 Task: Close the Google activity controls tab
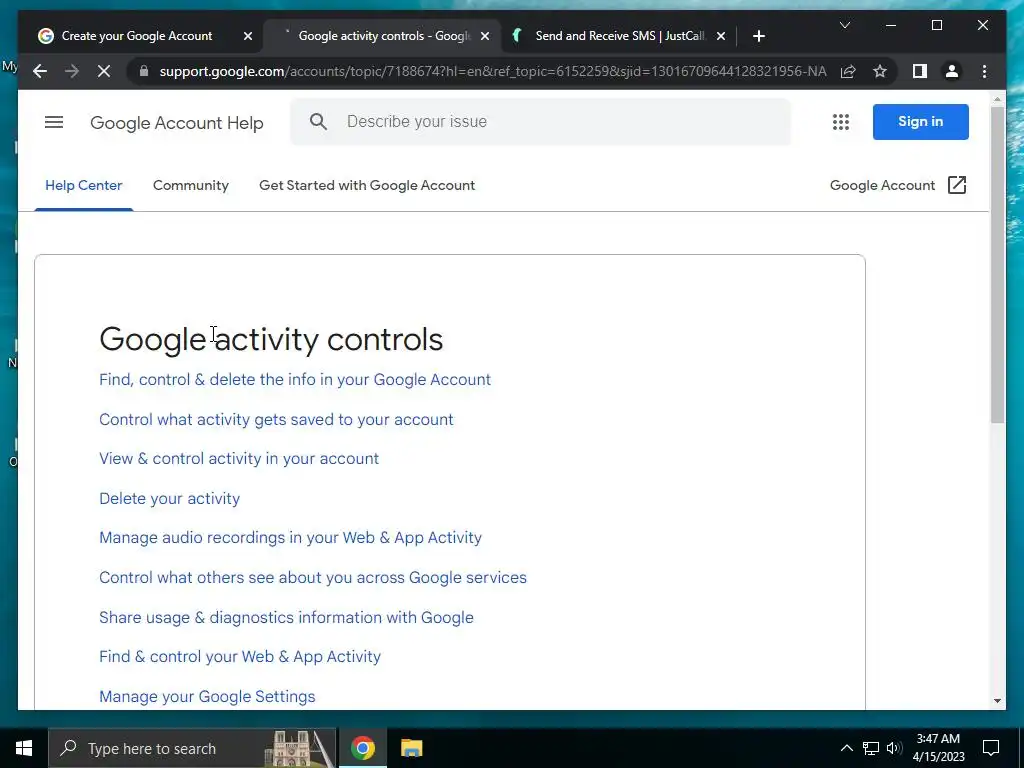tap(485, 36)
